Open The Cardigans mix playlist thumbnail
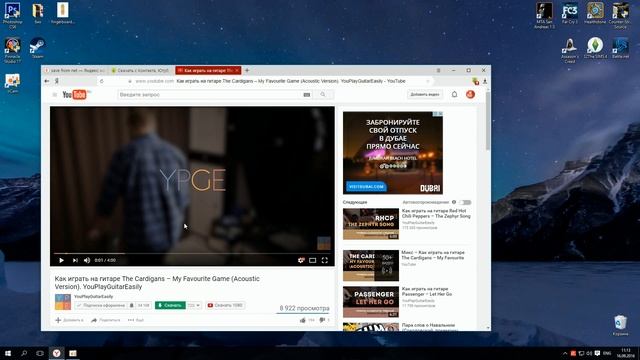This screenshot has width=640, height=360. point(371,266)
